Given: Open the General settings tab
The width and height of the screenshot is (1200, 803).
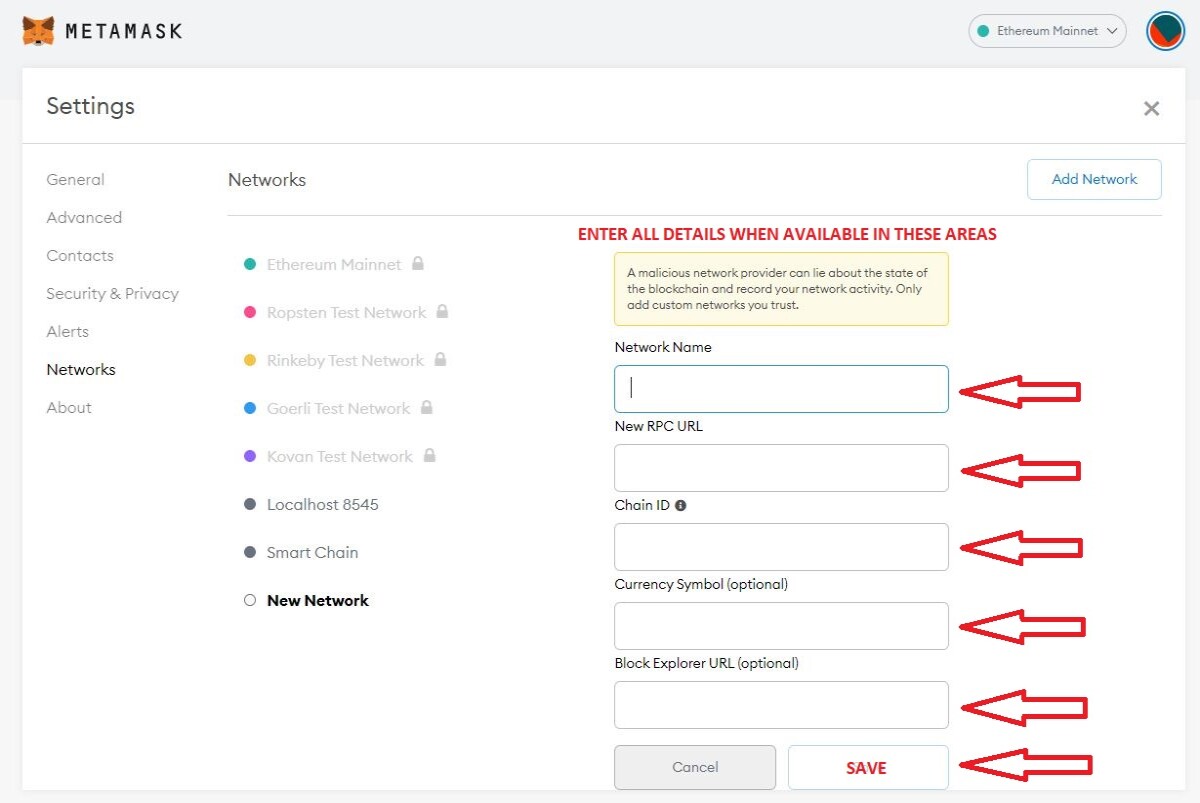Looking at the screenshot, I should (75, 180).
